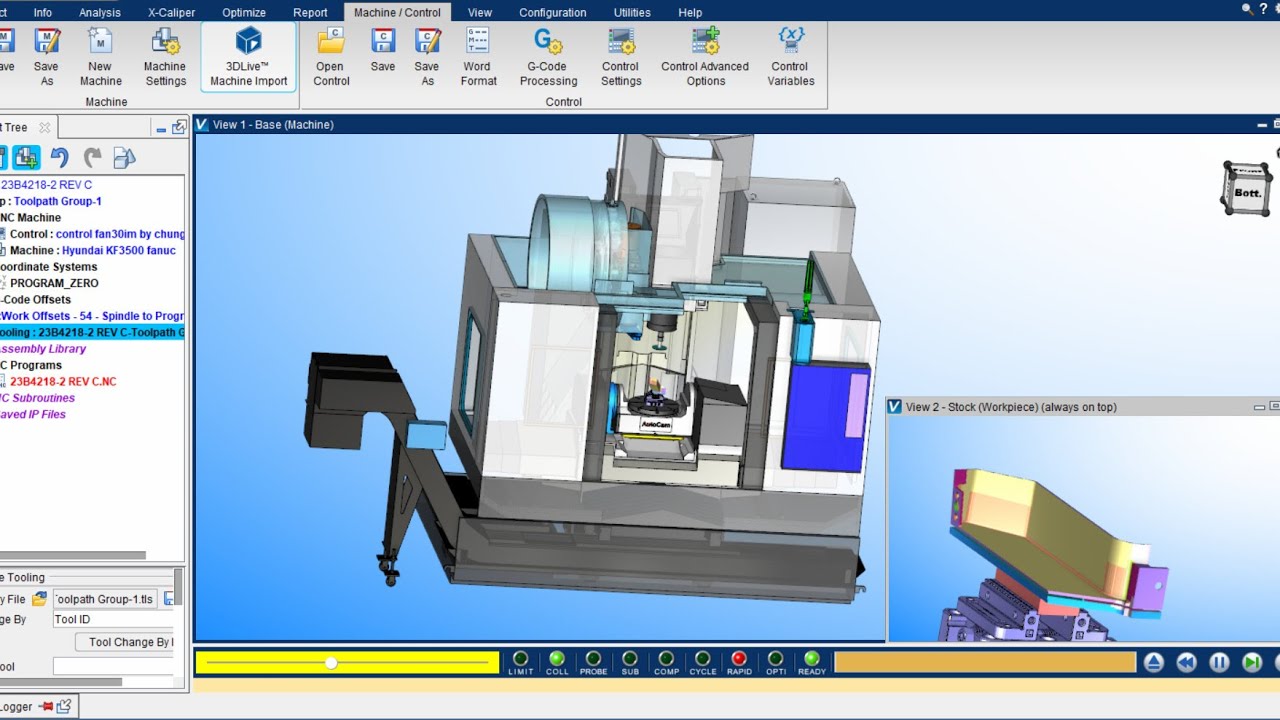
Task: Select Control : control fan30im tree item
Action: pos(94,234)
